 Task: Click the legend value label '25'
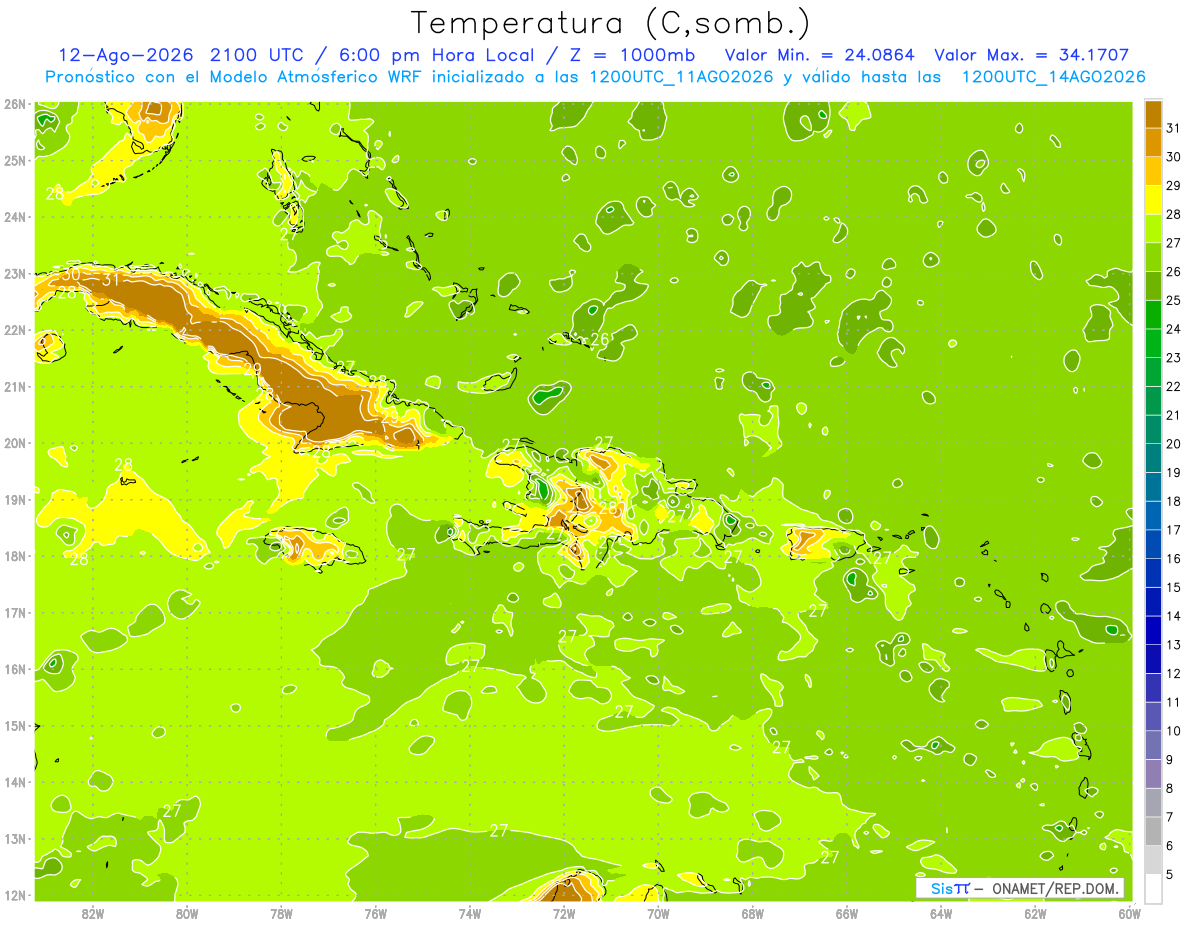(1173, 301)
